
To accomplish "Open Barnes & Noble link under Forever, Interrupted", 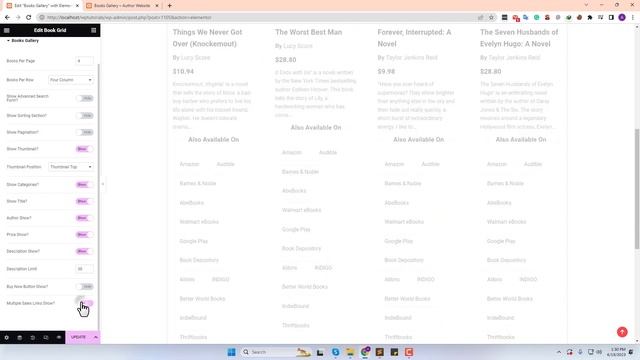I will pyautogui.click(x=402, y=183).
